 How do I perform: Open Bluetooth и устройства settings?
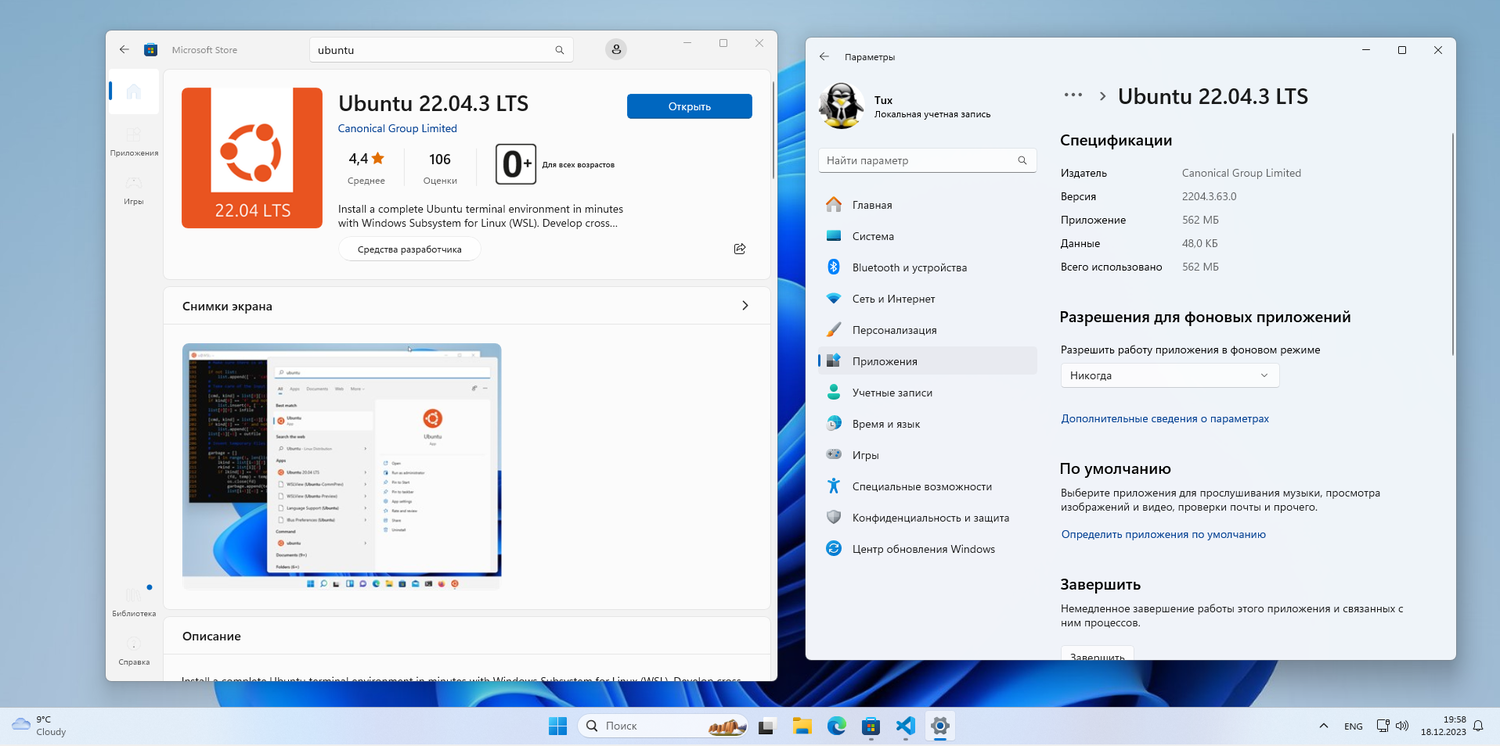tap(927, 267)
